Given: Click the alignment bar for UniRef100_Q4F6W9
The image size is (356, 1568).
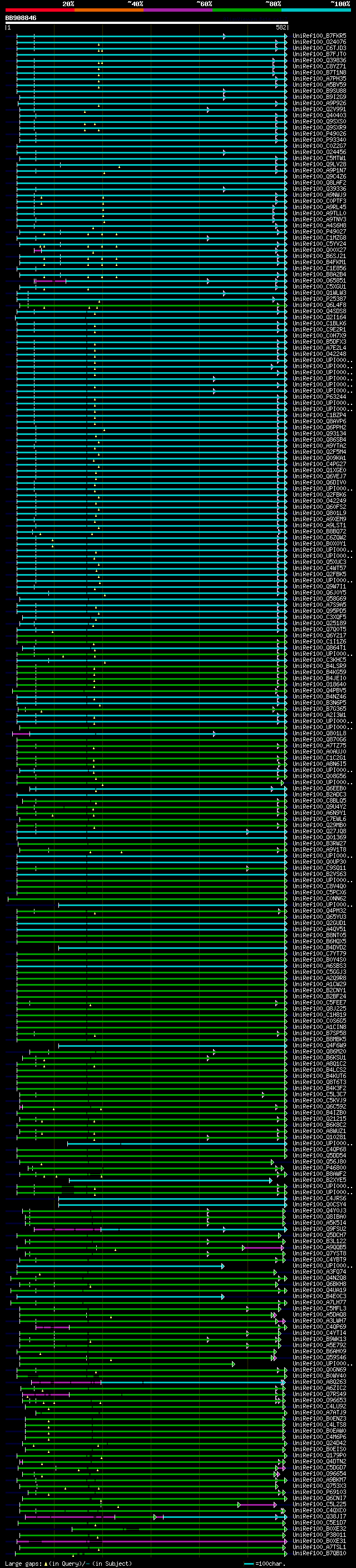Looking at the screenshot, I should pos(170,1045).
